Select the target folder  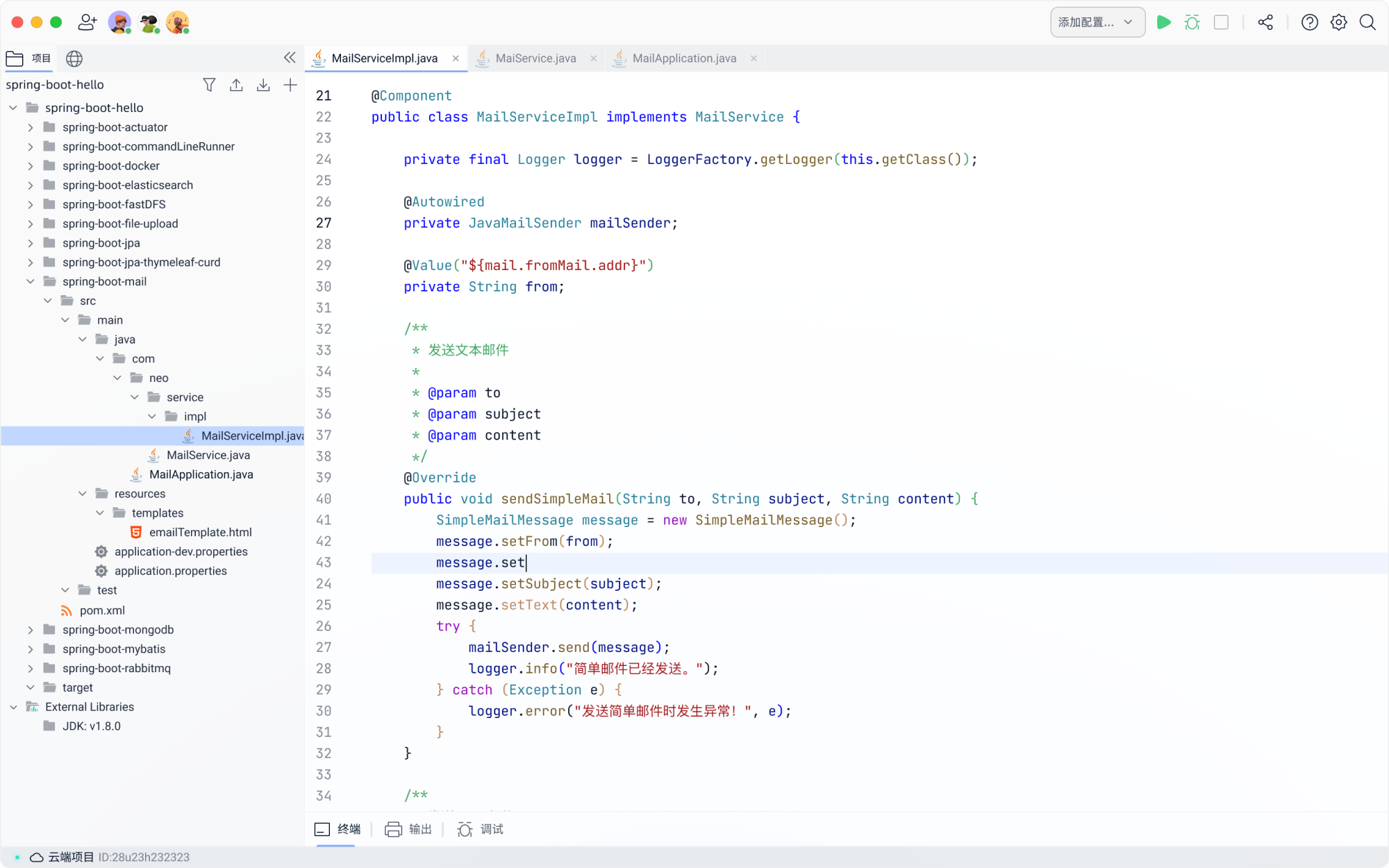77,687
